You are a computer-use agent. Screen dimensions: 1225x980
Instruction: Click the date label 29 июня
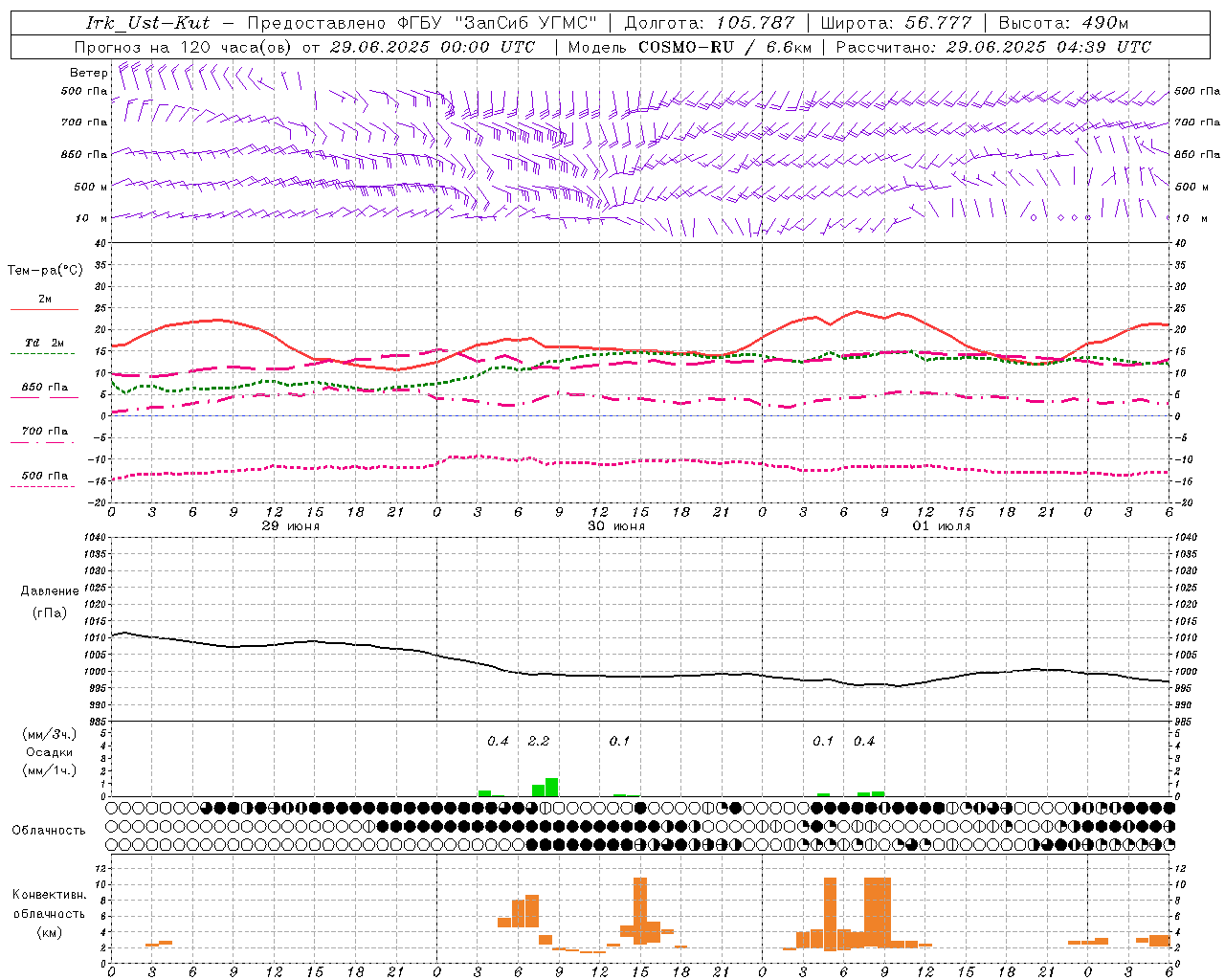[x=291, y=526]
